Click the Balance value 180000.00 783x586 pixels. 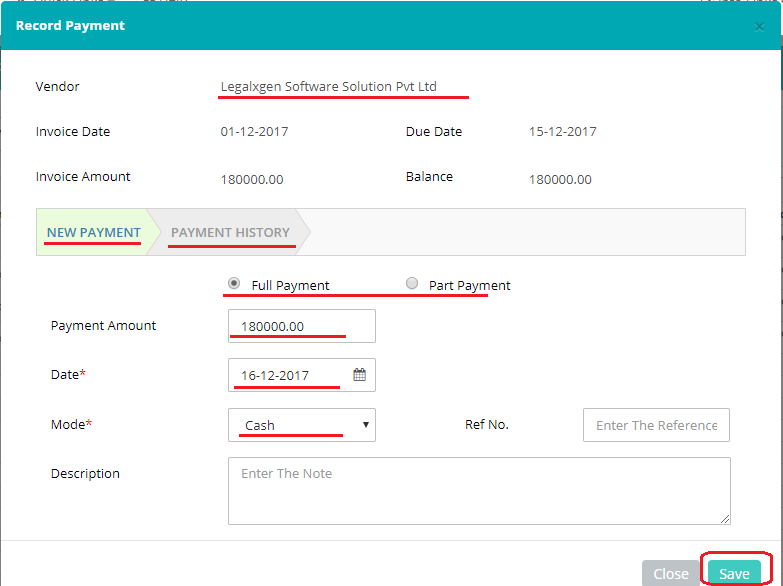[x=560, y=180]
